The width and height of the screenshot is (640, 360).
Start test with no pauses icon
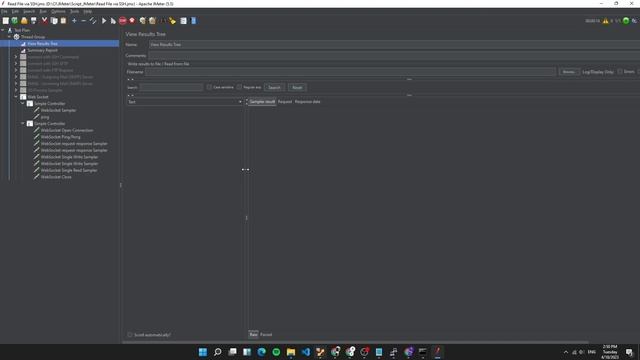pos(113,21)
